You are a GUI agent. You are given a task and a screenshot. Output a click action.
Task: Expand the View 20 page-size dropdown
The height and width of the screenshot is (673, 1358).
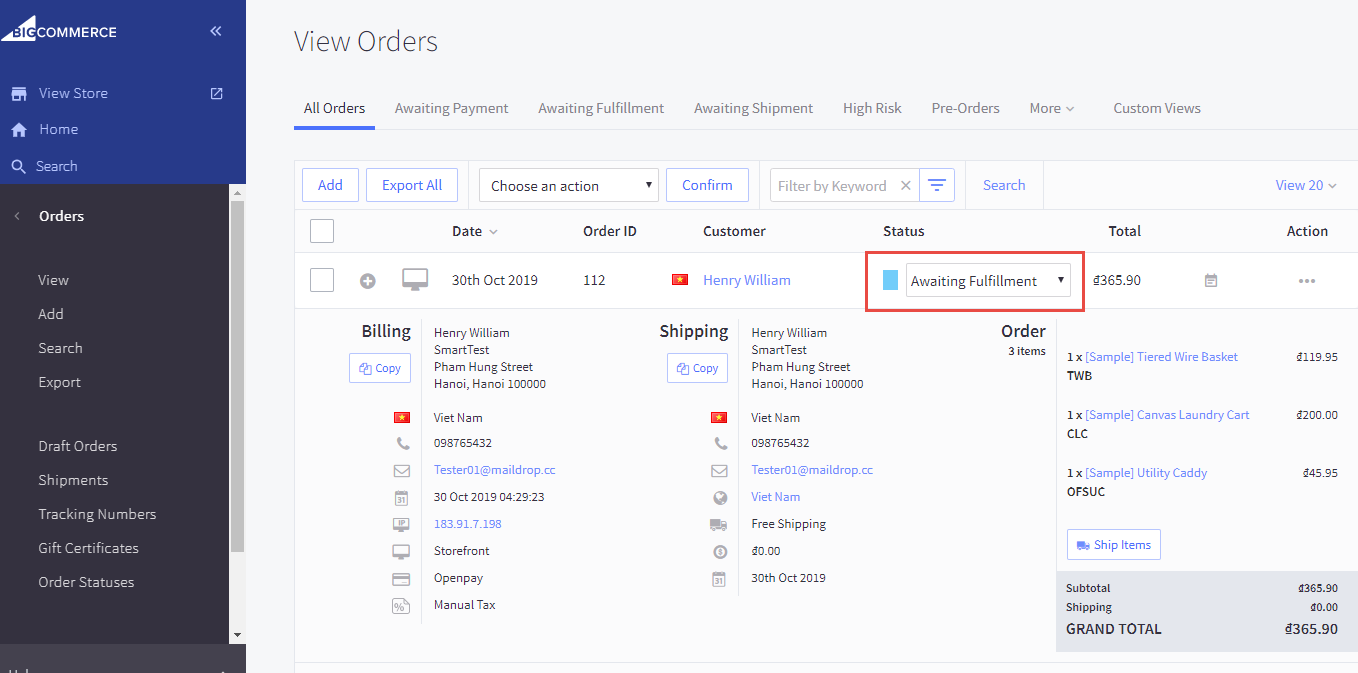click(x=1306, y=185)
